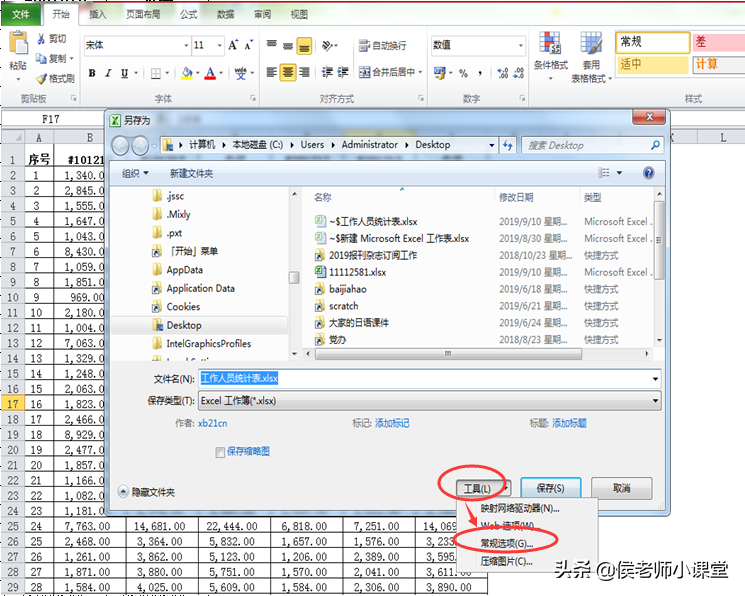Open the 工具(L) dropdown button
The width and height of the screenshot is (745, 596).
pos(483,488)
